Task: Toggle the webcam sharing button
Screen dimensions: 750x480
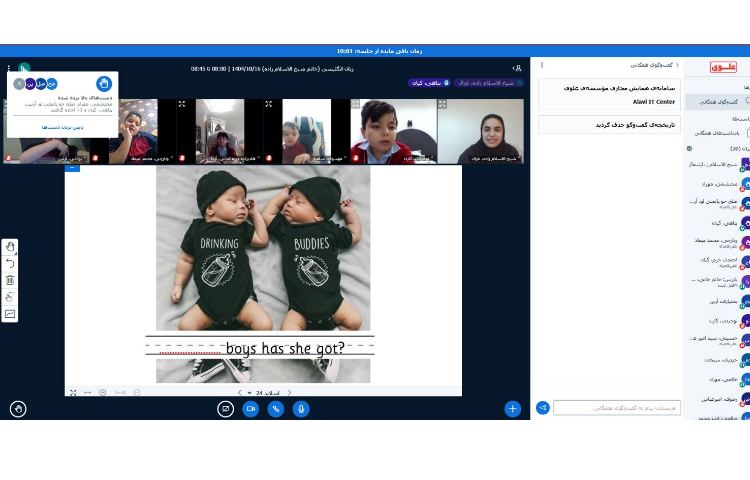Action: pyautogui.click(x=251, y=408)
